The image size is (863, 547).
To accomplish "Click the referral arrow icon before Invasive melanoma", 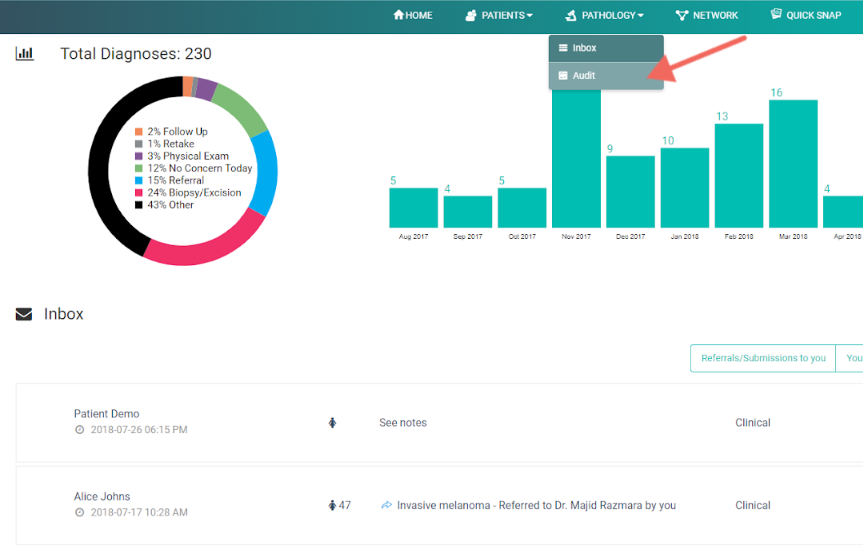I will point(386,506).
